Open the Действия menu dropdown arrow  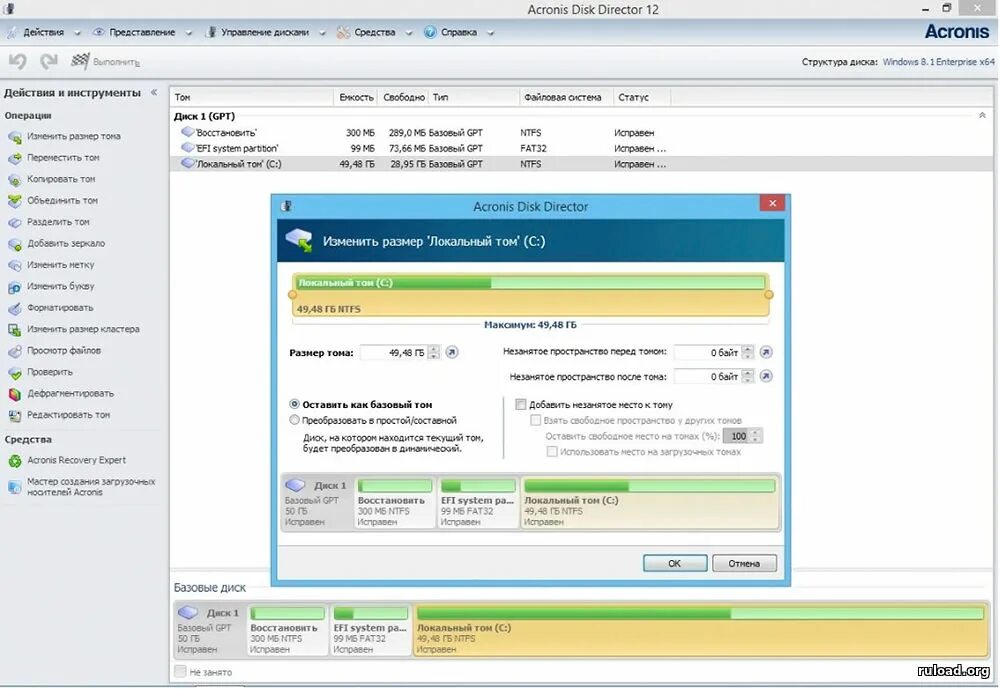pyautogui.click(x=77, y=33)
